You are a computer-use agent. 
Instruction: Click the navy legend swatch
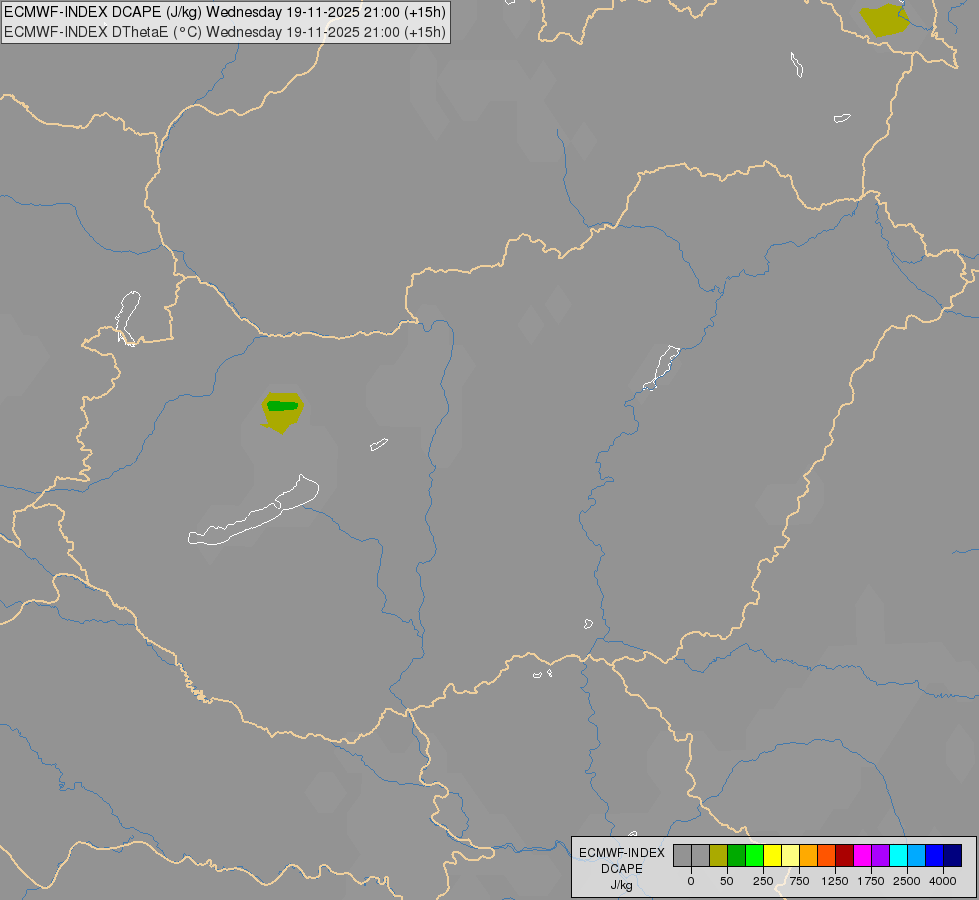[x=953, y=856]
